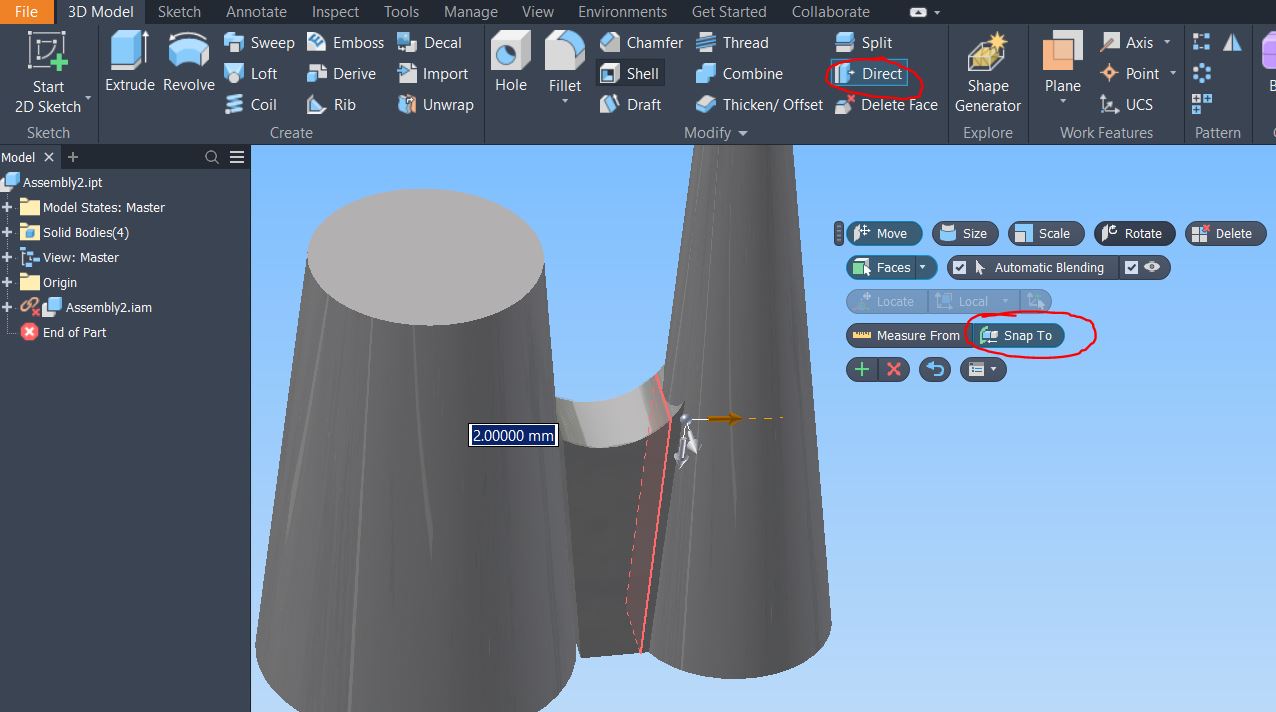Click the green plus apply button

pos(861,370)
